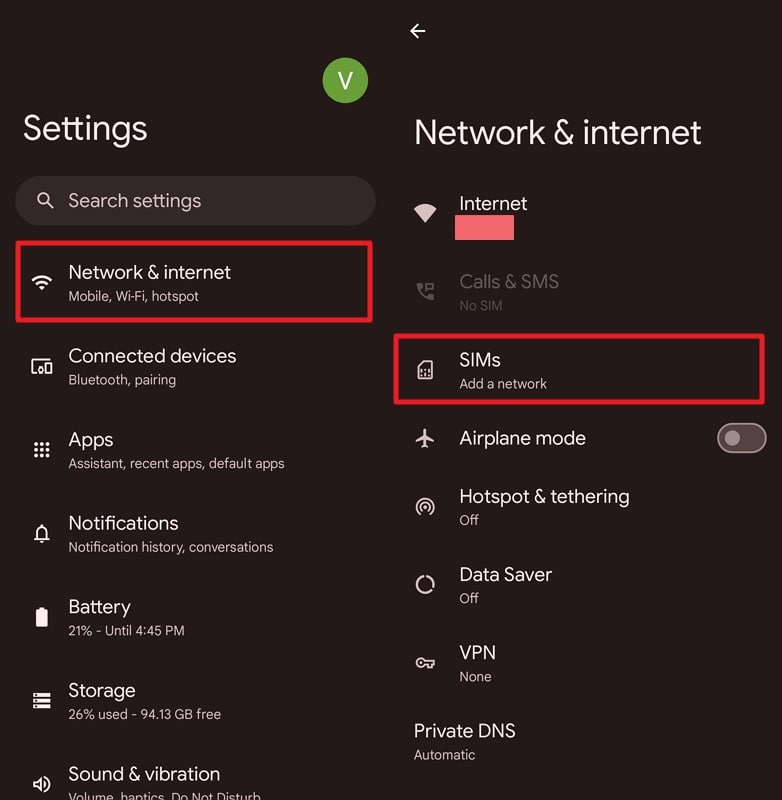
Task: Click the Hotspot & tethering icon
Action: (x=425, y=506)
